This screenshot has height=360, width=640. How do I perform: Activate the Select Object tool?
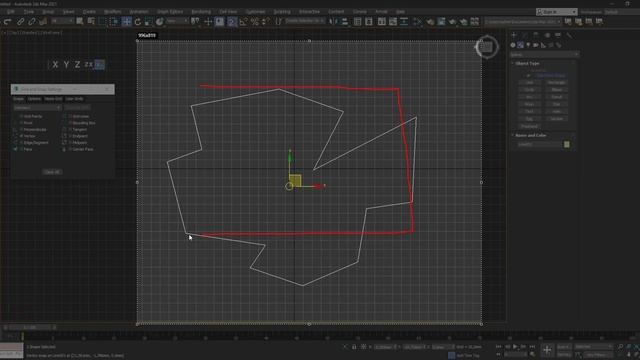pos(80,21)
